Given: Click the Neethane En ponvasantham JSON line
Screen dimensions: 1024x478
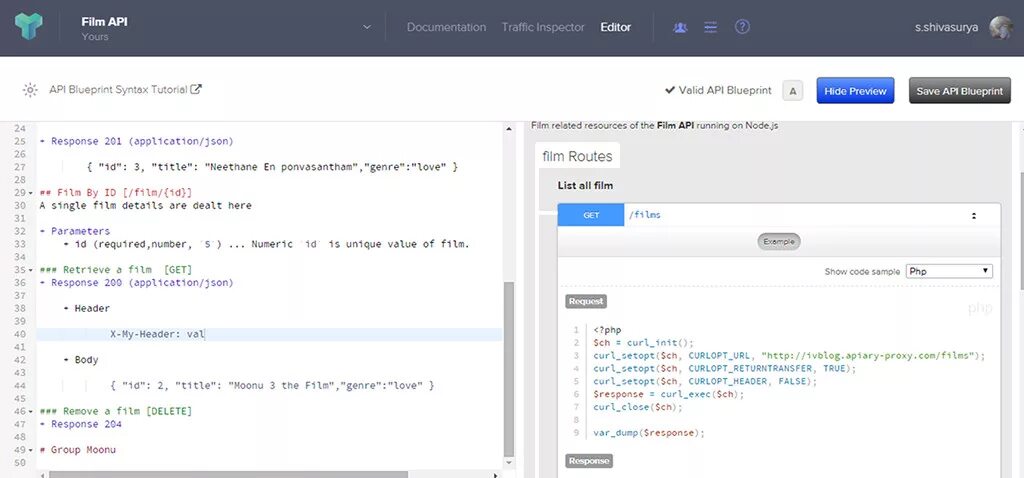Looking at the screenshot, I should click(272, 167).
